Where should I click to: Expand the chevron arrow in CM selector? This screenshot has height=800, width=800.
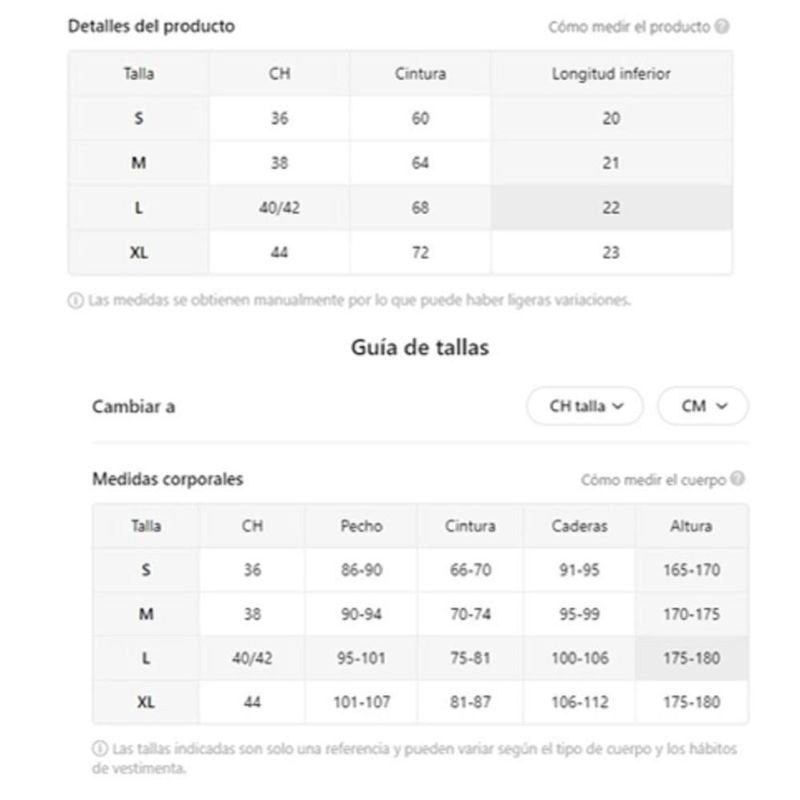click(721, 406)
